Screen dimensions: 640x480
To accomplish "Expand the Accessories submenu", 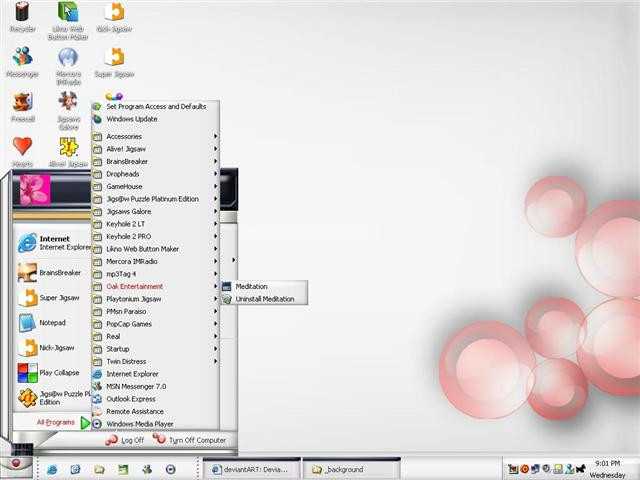I will click(156, 136).
